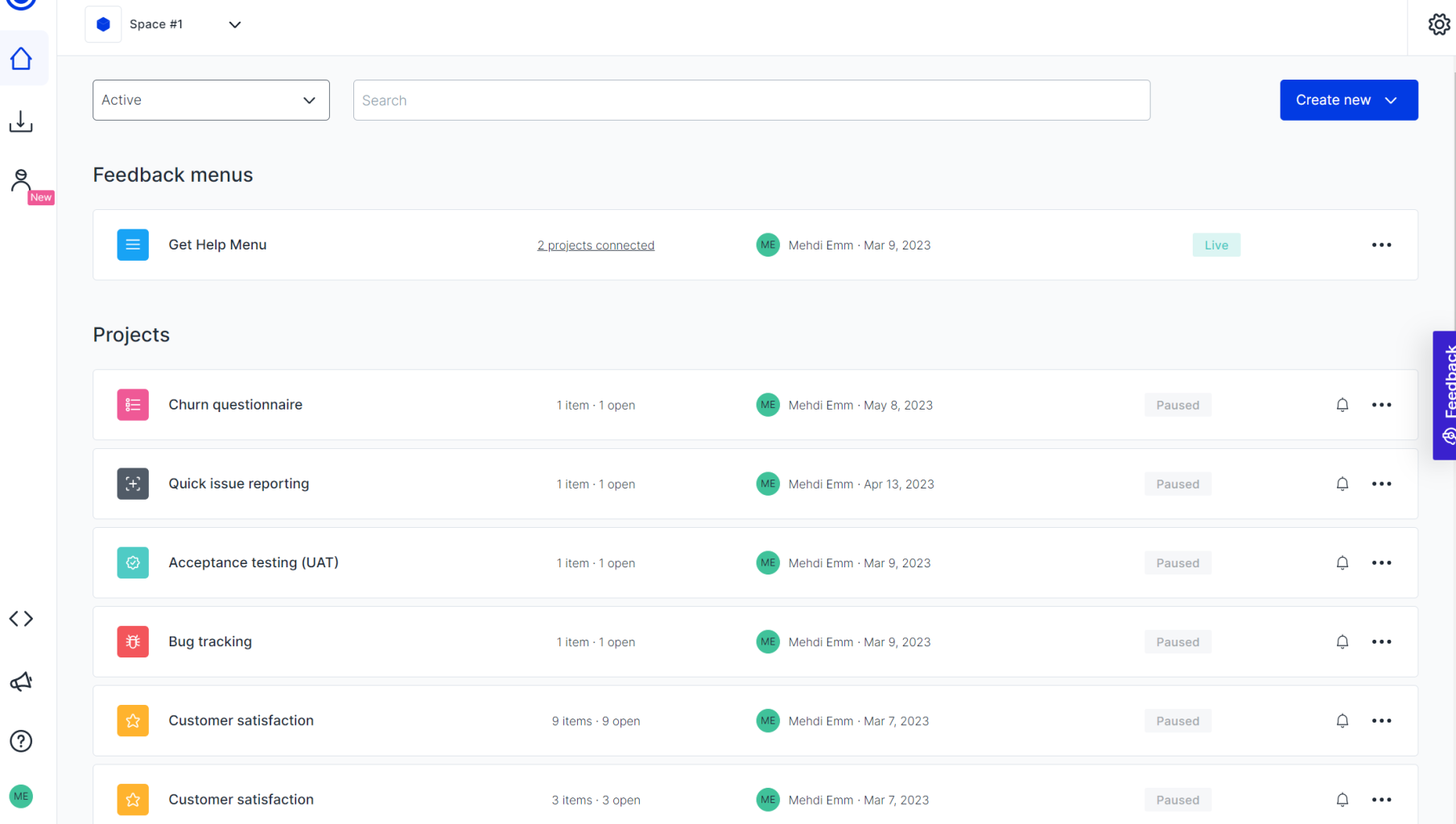Toggle notification bell for Quick issue reporting
This screenshot has height=824, width=1456.
(x=1343, y=484)
